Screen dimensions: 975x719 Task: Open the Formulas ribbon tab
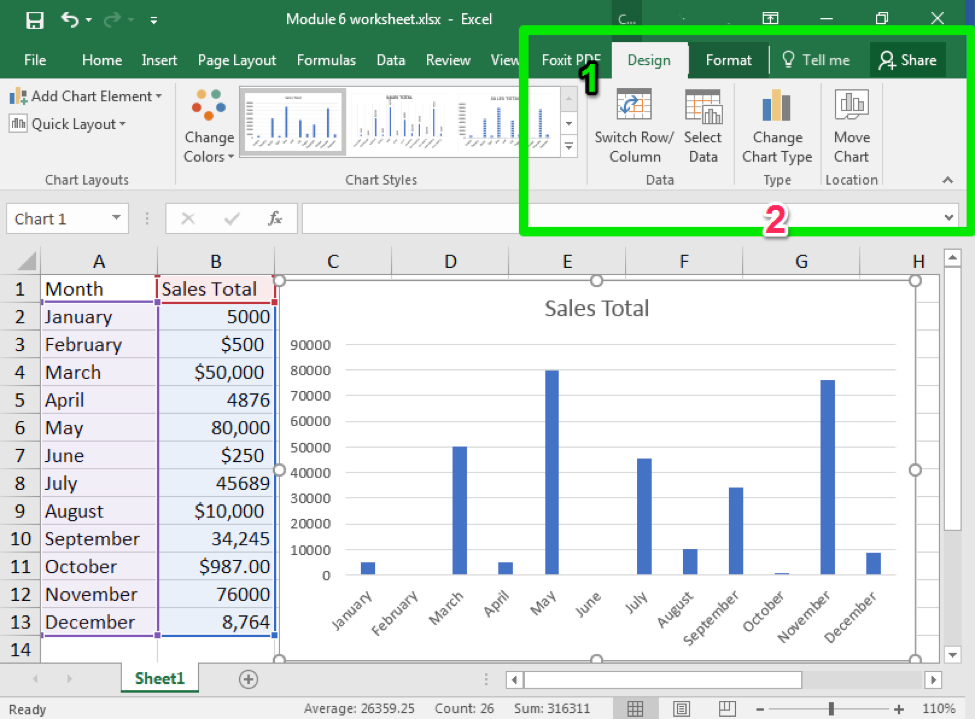(326, 60)
